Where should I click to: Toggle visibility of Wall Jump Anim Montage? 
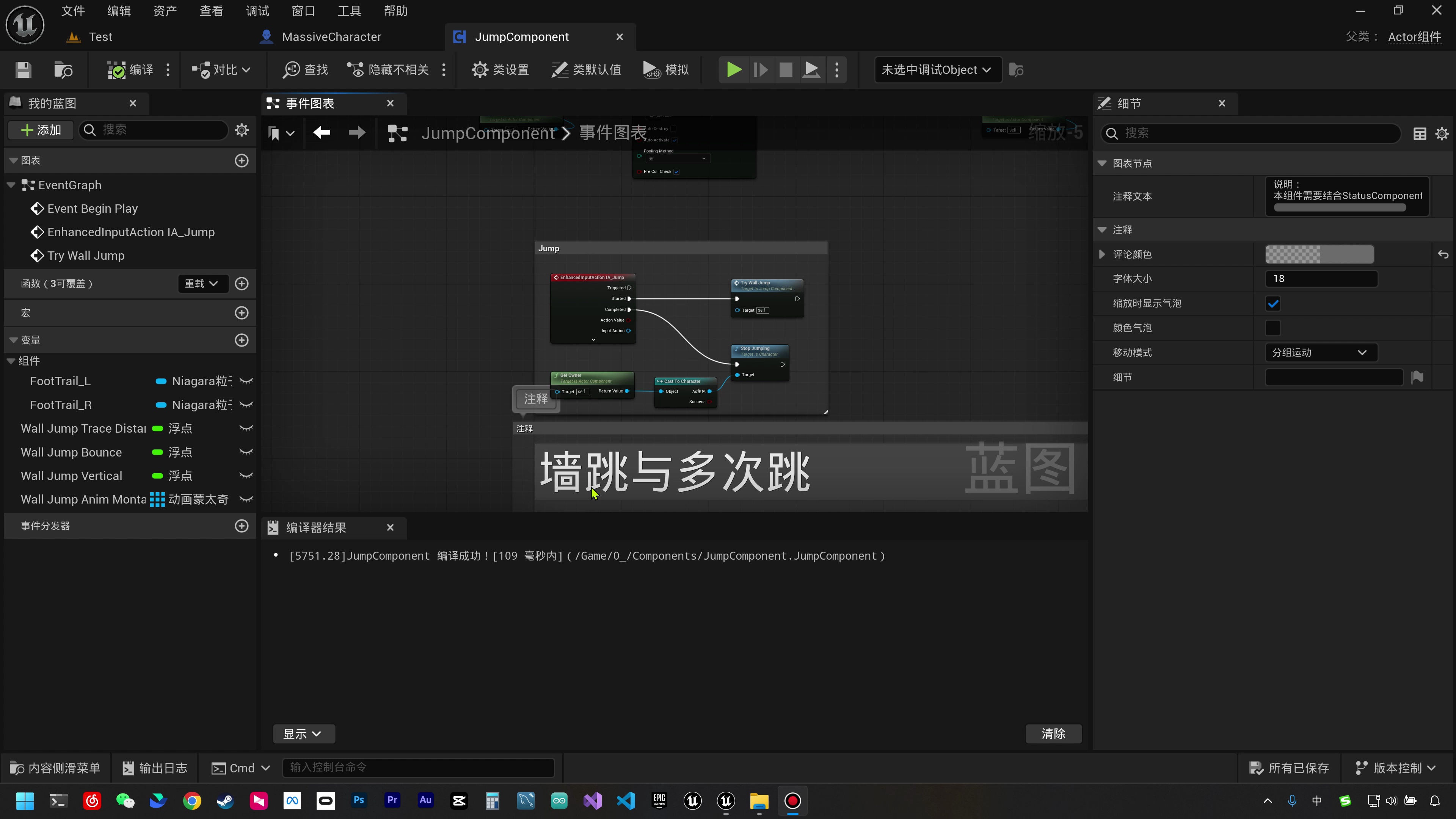point(246,500)
